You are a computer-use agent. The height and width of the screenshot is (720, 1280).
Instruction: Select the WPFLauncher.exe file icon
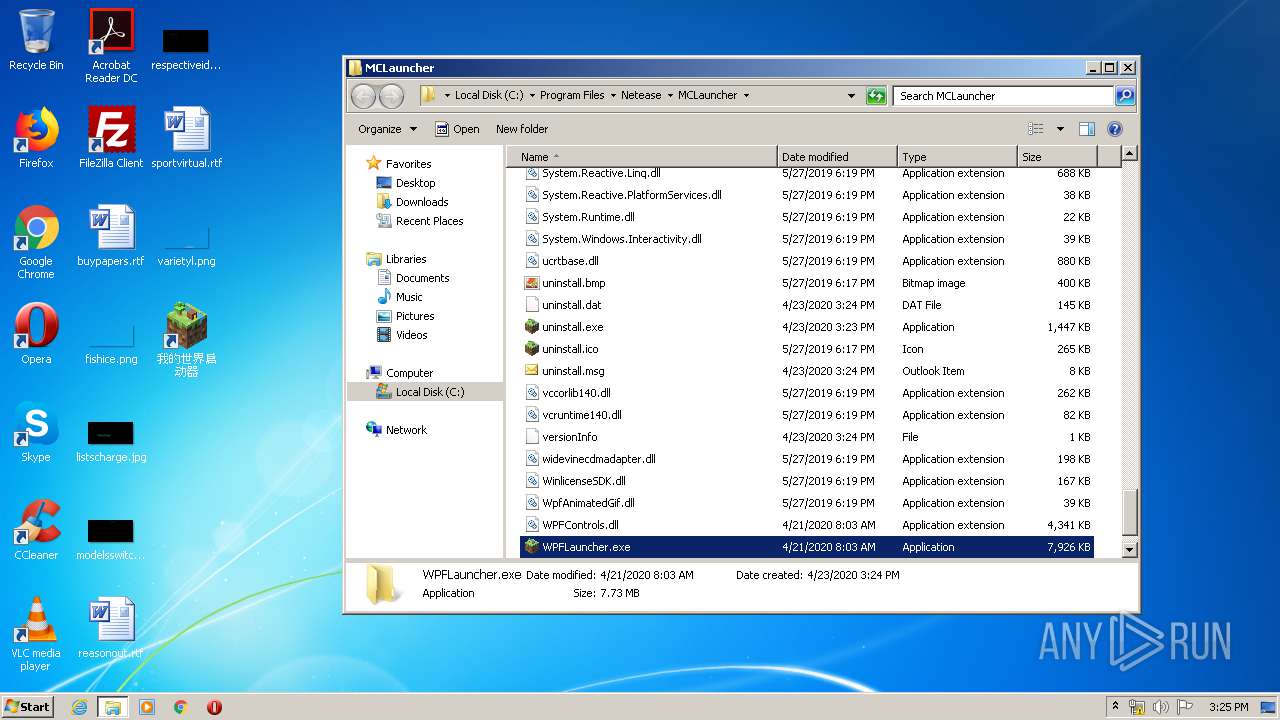point(532,547)
